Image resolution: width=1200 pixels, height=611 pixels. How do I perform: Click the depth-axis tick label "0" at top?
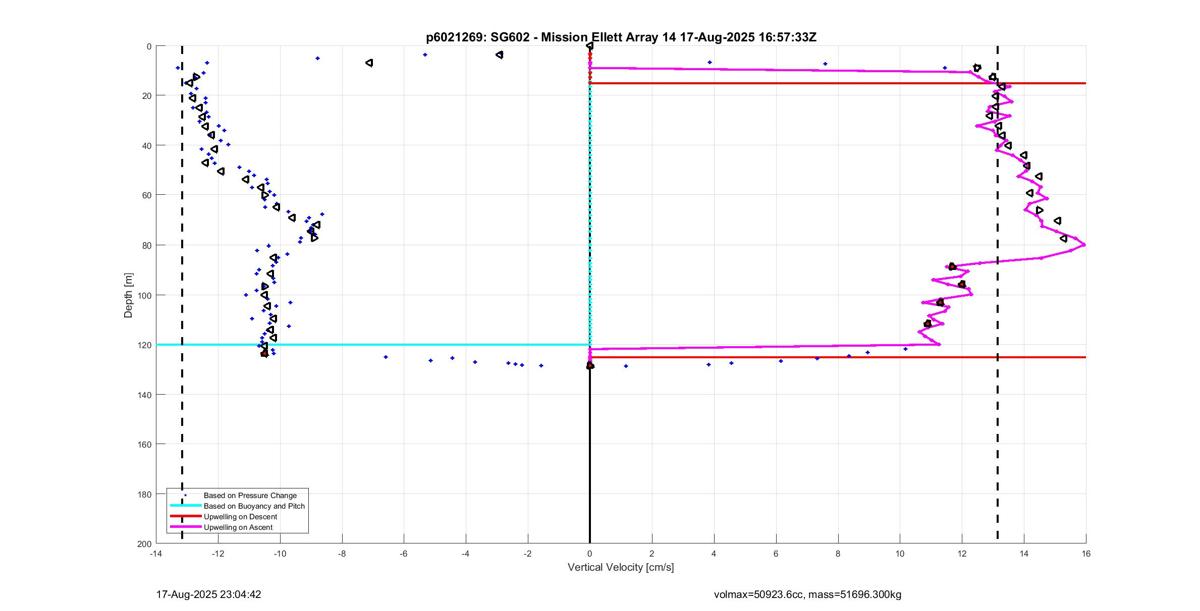[148, 46]
